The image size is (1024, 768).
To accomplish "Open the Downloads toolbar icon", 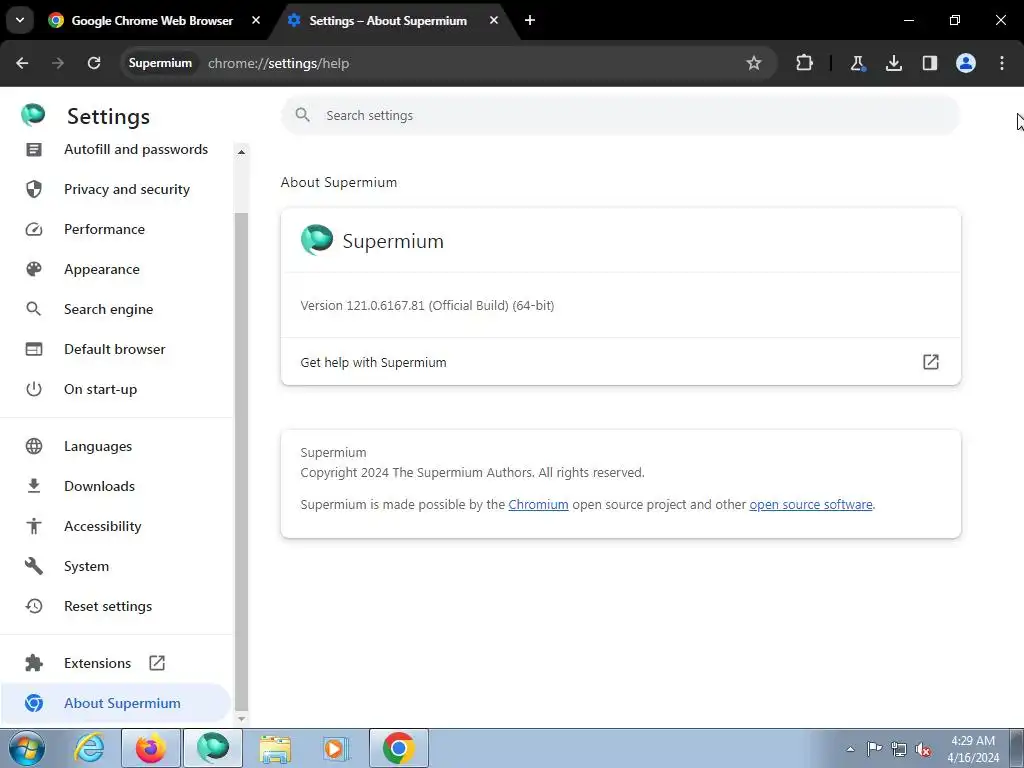I will (893, 63).
